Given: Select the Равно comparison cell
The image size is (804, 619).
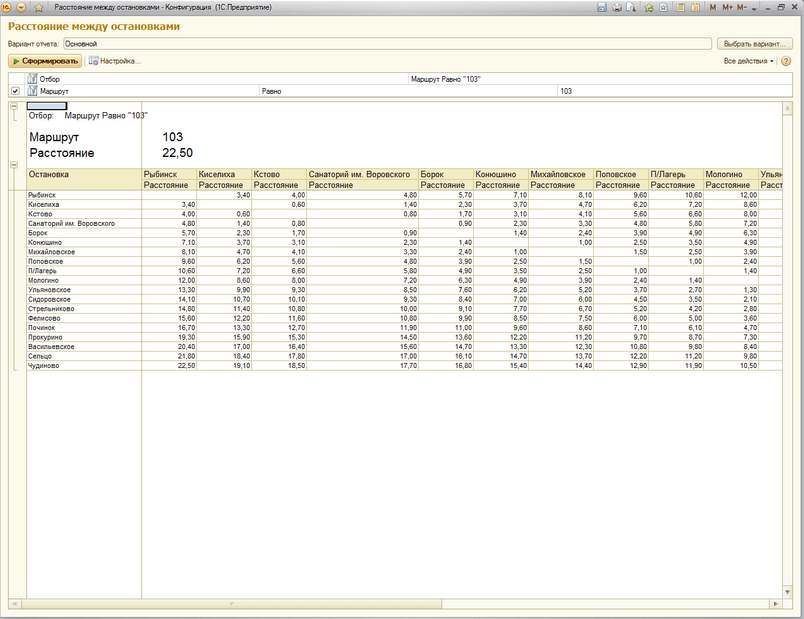Looking at the screenshot, I should 408,91.
